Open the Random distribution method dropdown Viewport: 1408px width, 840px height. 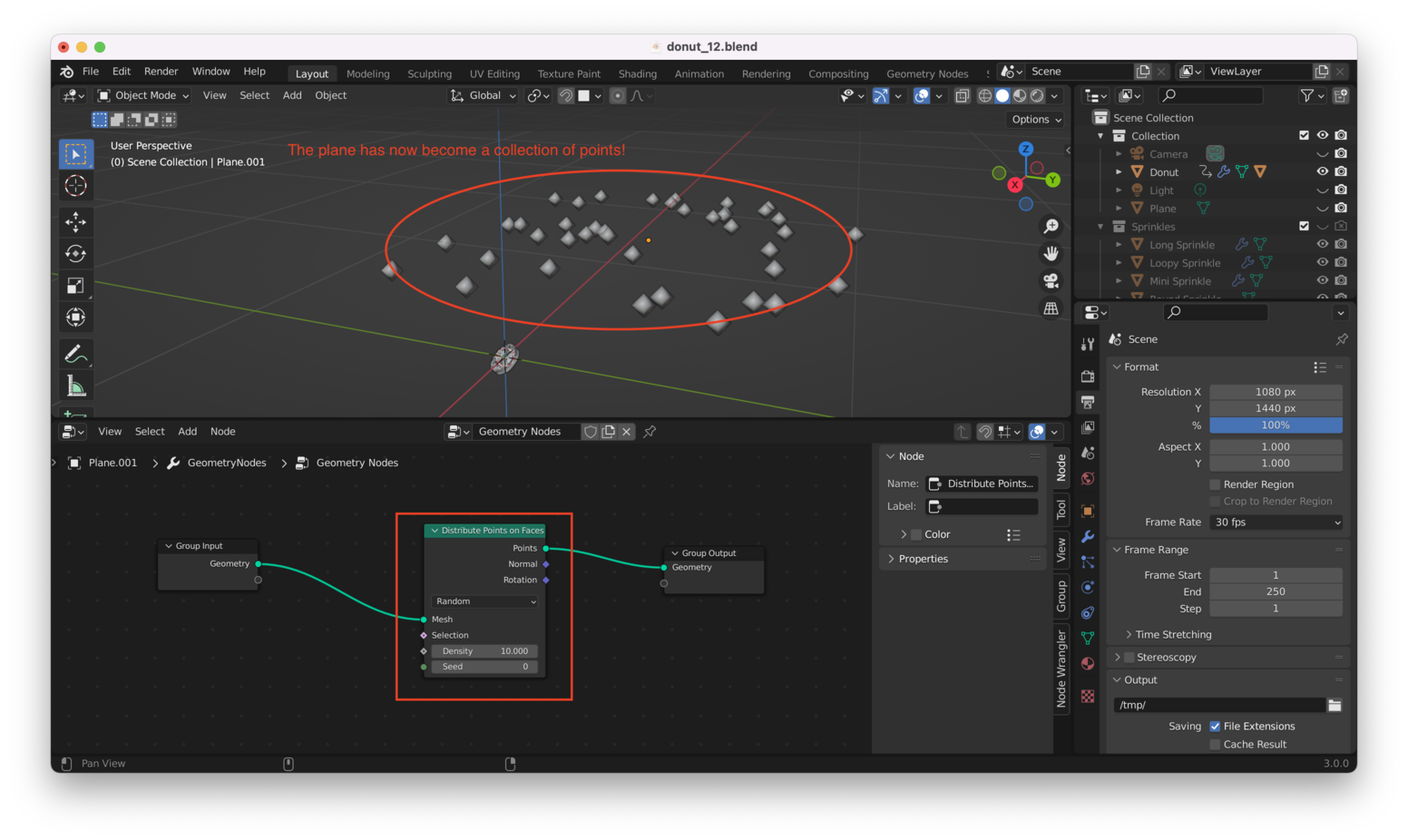pos(485,601)
